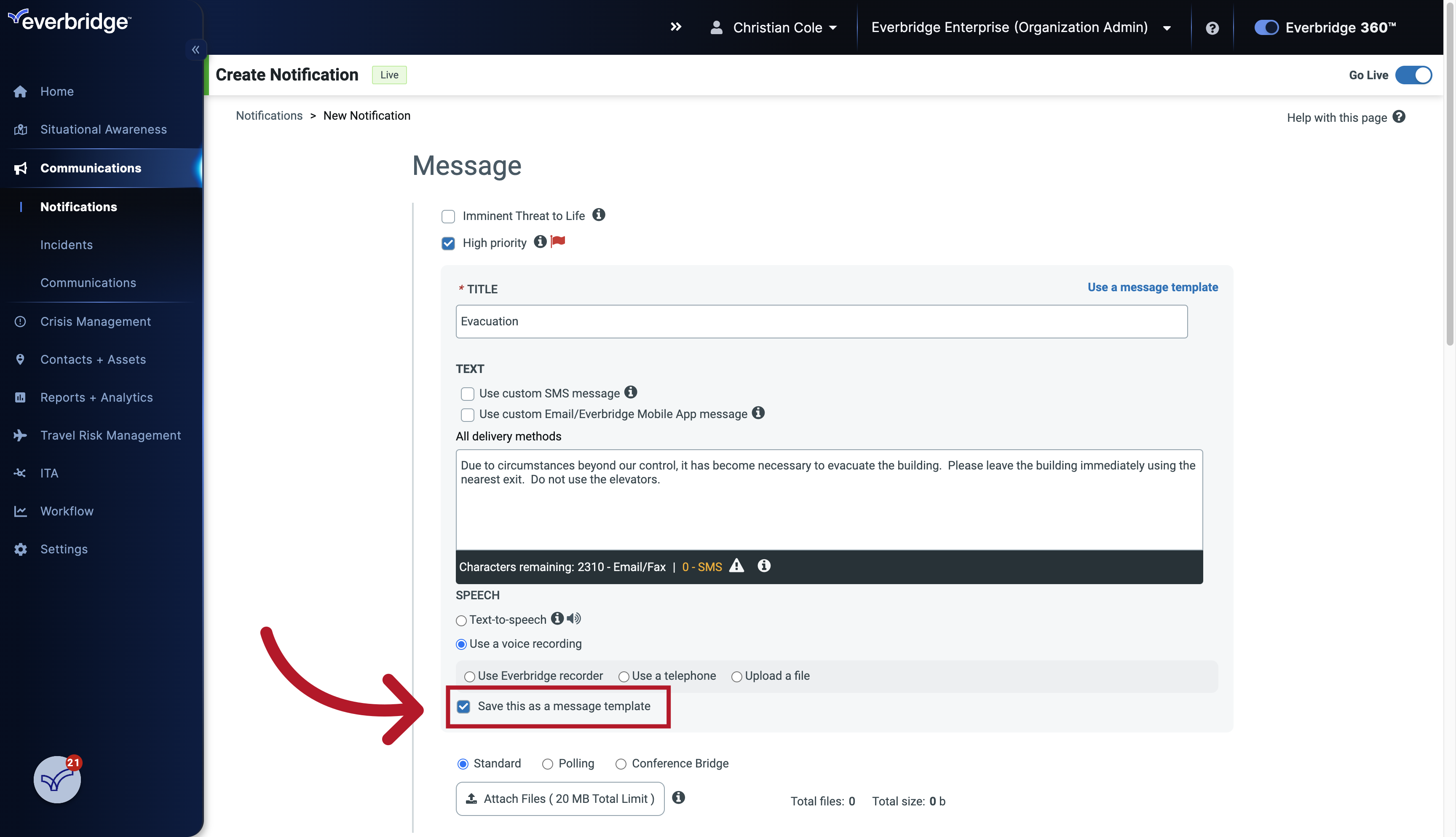Select Reports + Analytics in sidebar
The image size is (1456, 837).
[96, 397]
